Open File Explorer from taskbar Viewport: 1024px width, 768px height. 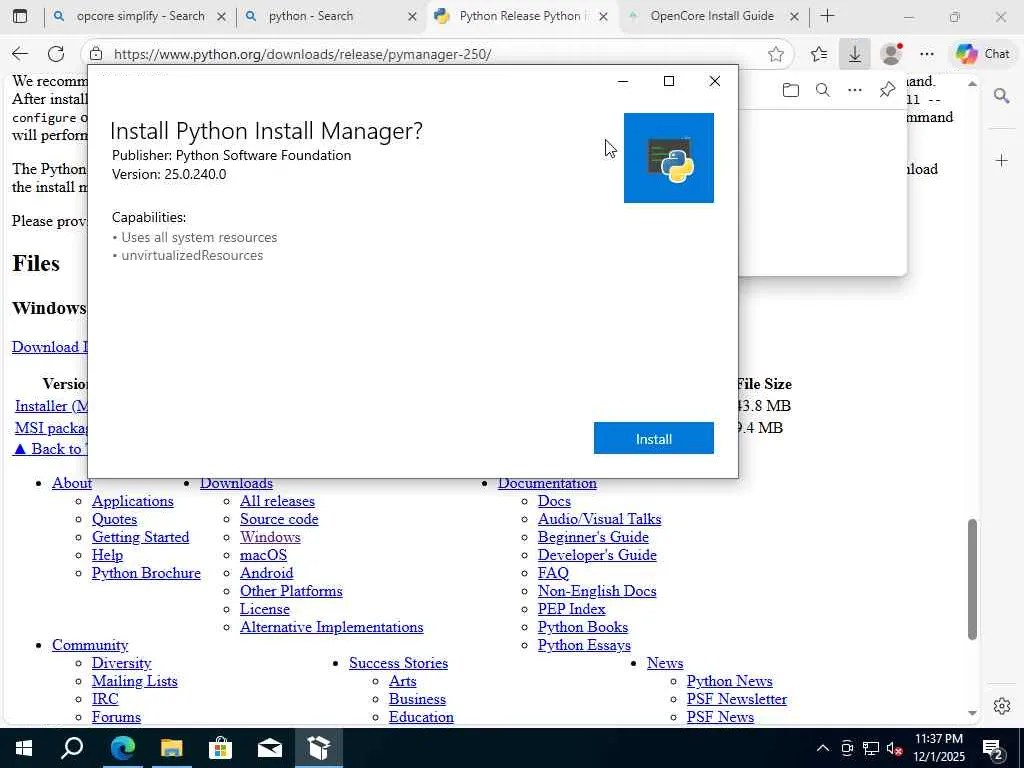tap(171, 748)
